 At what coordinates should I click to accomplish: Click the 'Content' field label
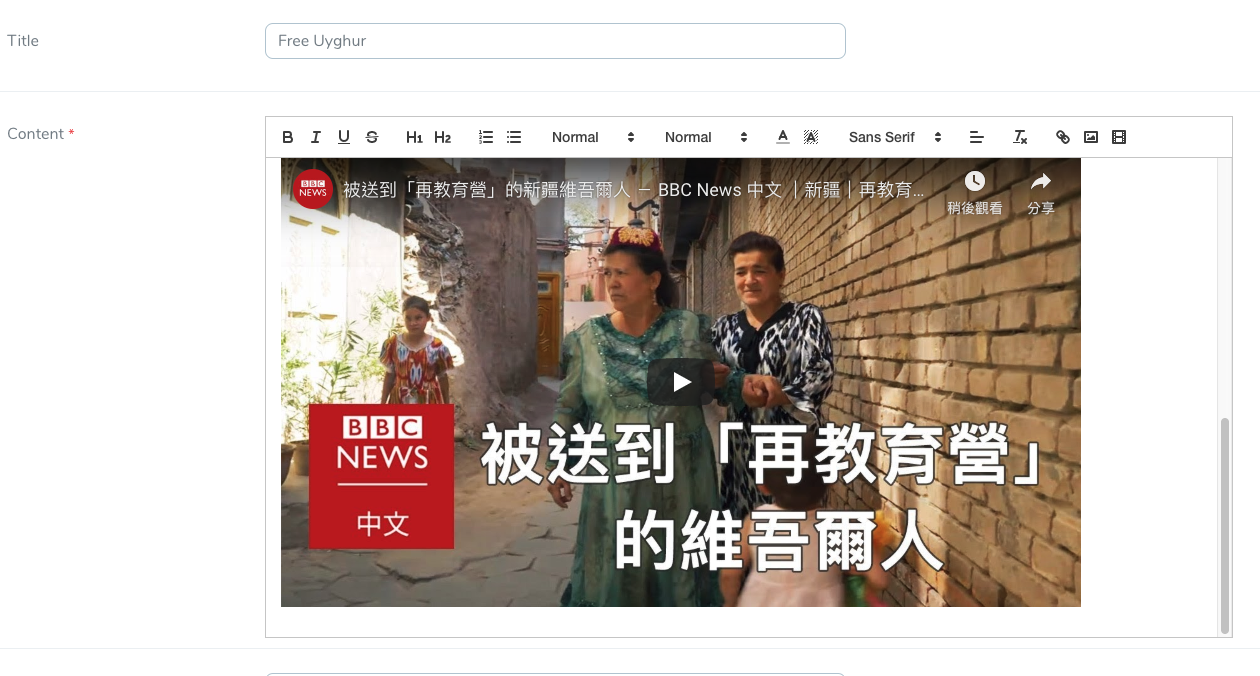(x=35, y=134)
